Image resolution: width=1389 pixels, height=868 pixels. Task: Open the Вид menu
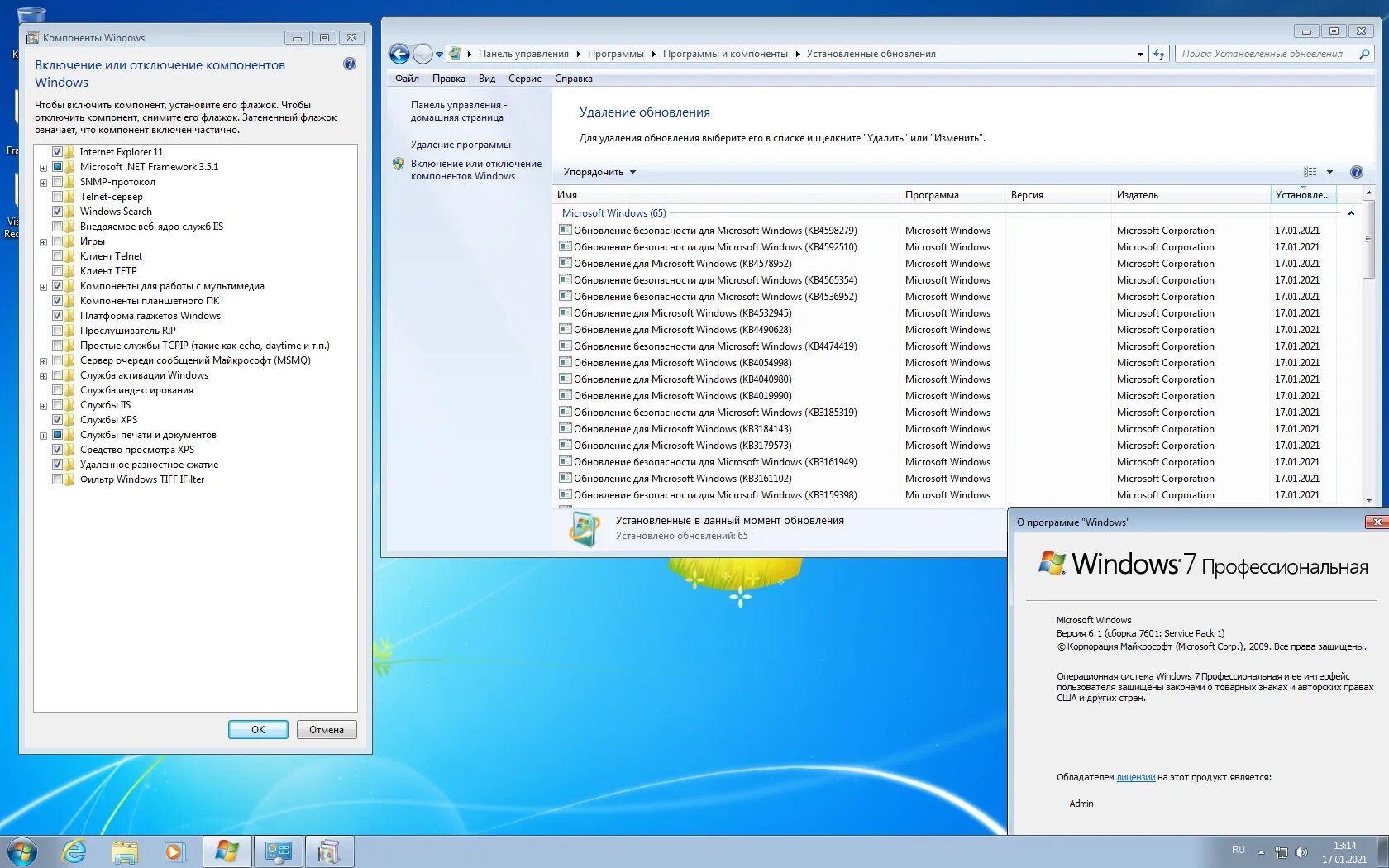487,79
